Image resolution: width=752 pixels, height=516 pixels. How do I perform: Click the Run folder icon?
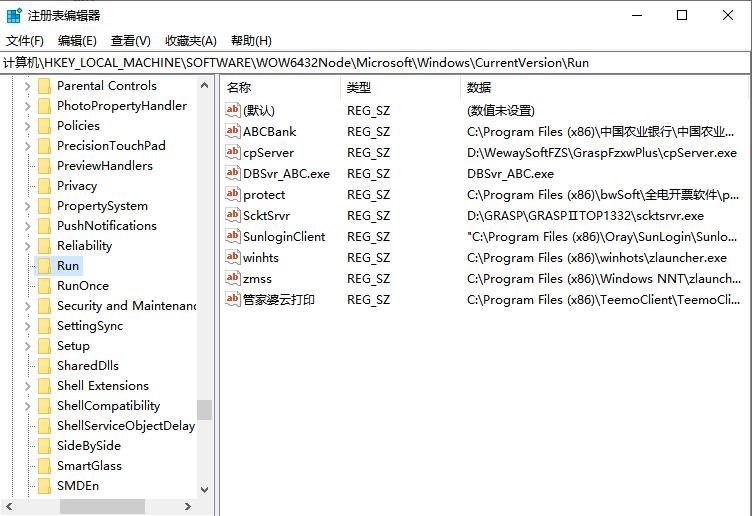[x=44, y=266]
